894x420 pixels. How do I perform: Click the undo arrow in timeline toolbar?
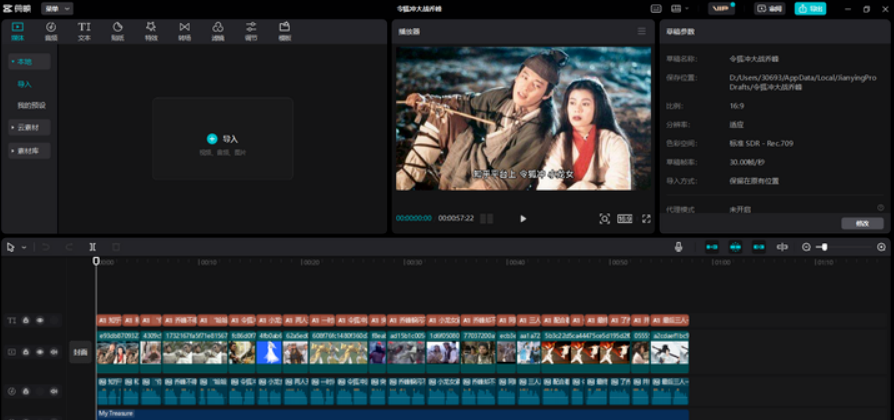(46, 247)
